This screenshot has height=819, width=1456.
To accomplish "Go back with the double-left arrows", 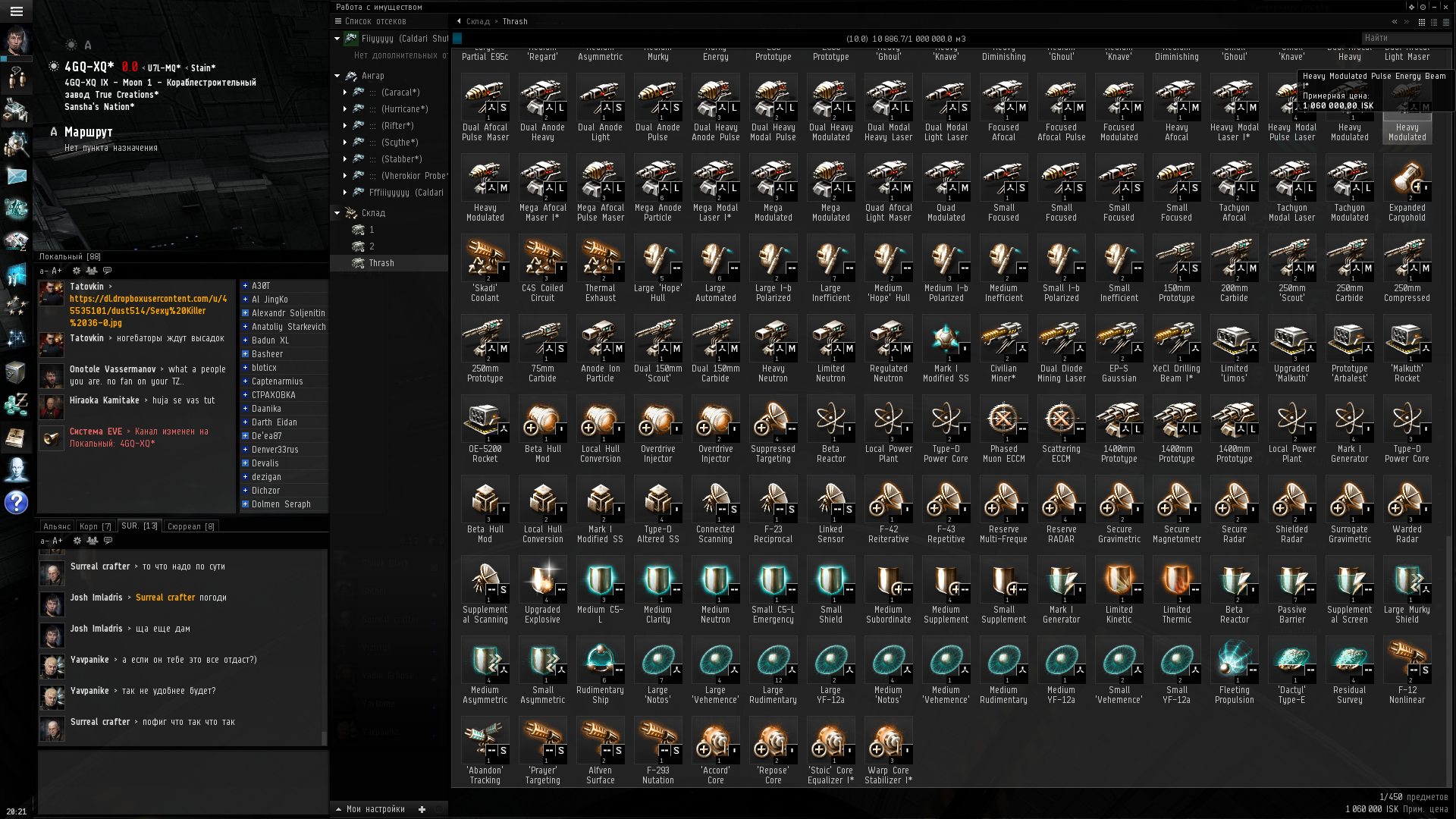I will 1395,22.
